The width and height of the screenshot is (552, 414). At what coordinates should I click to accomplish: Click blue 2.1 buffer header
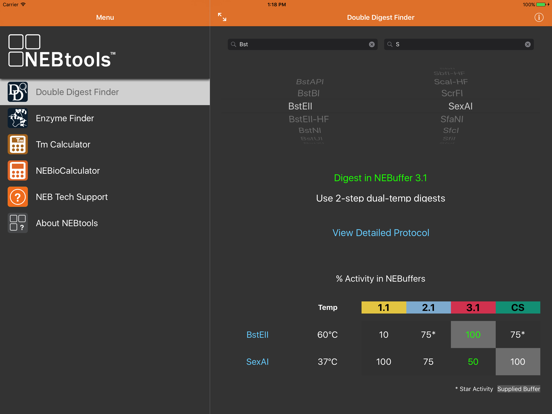(x=428, y=307)
